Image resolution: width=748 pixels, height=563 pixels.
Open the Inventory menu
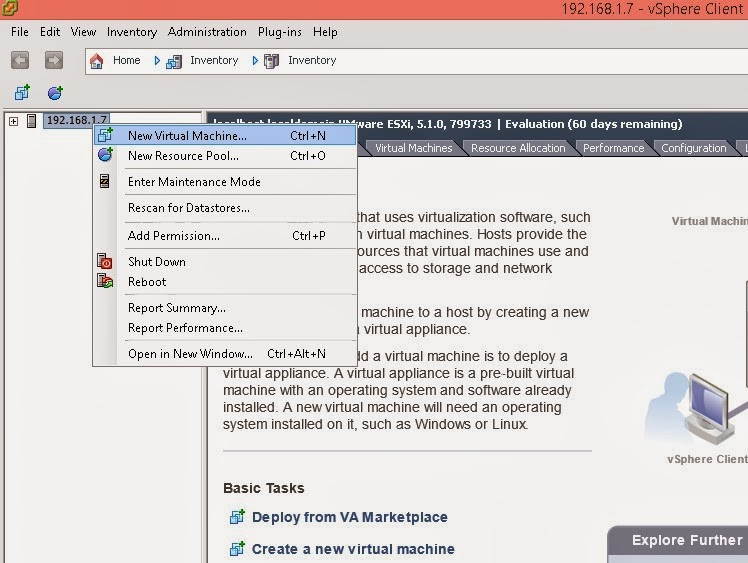point(132,32)
